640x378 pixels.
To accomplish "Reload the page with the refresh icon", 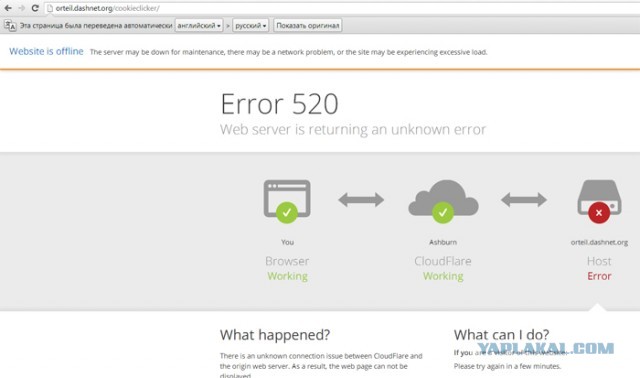I will 35,8.
